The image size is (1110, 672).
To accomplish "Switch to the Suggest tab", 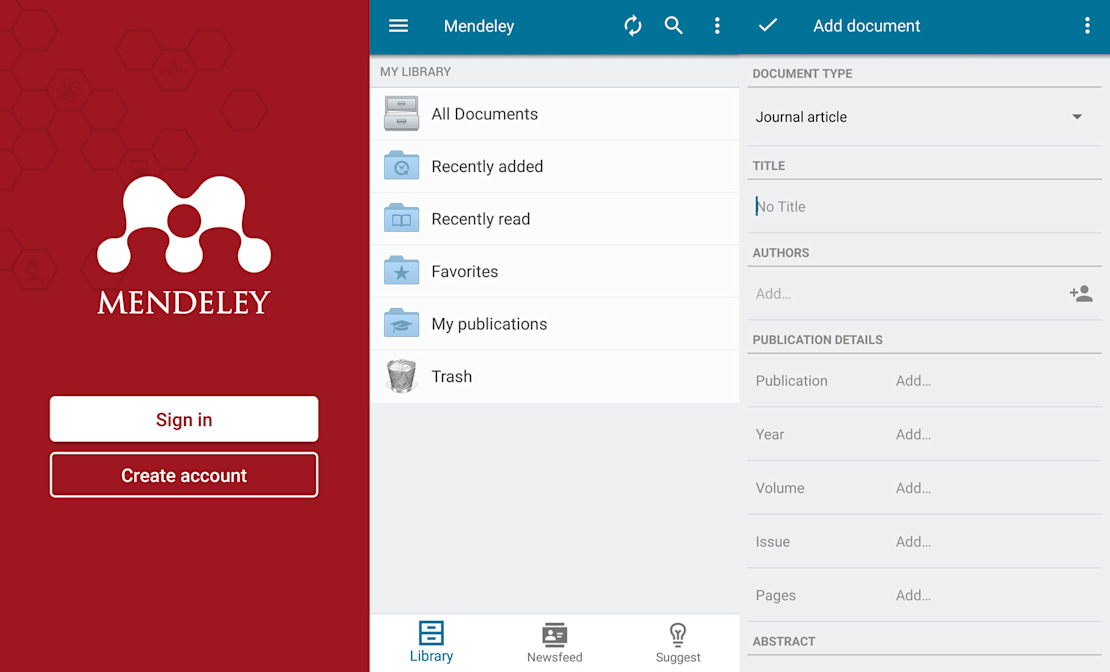I will click(677, 642).
